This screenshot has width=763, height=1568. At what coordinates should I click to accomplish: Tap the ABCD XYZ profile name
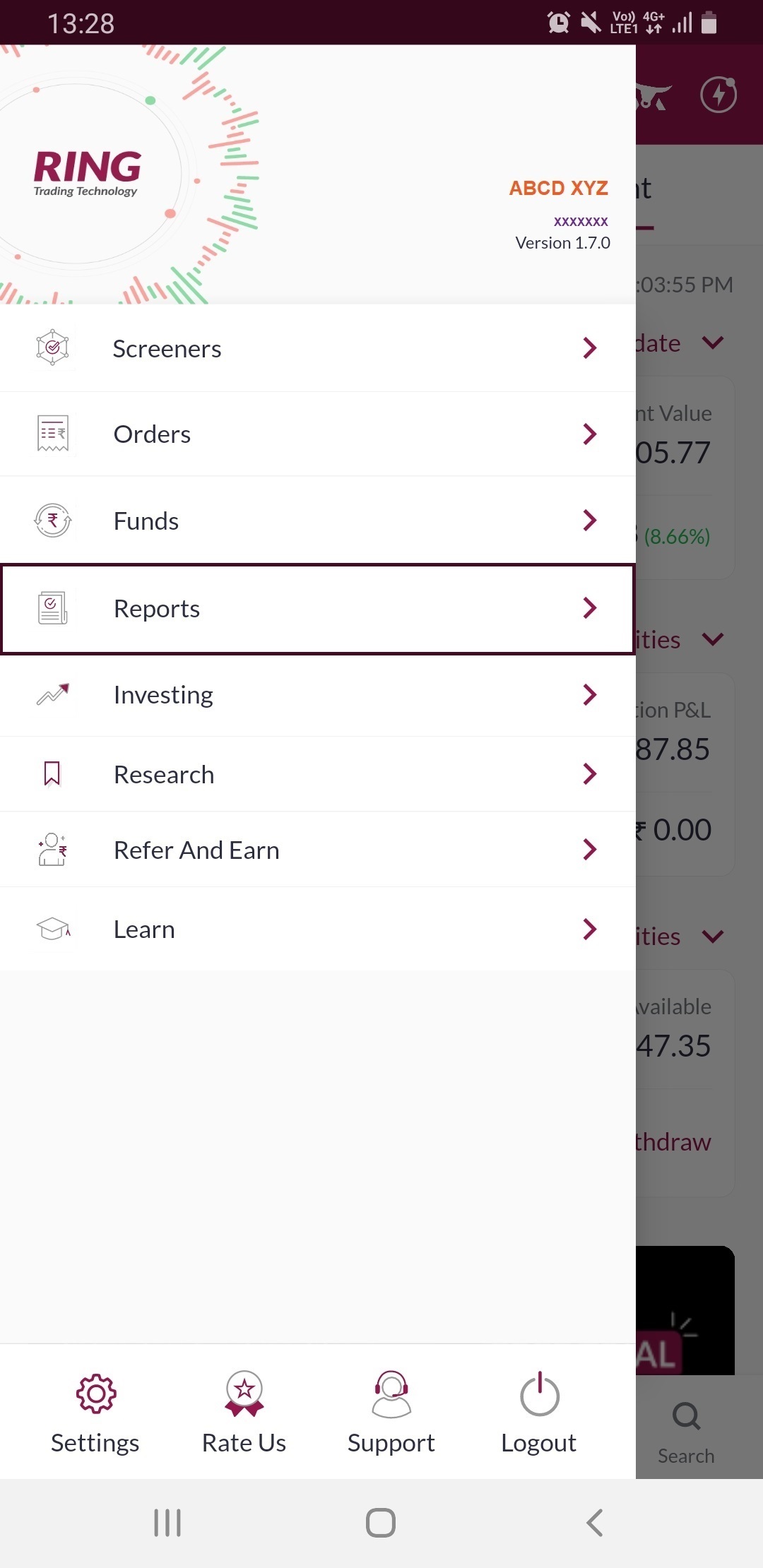(x=558, y=189)
